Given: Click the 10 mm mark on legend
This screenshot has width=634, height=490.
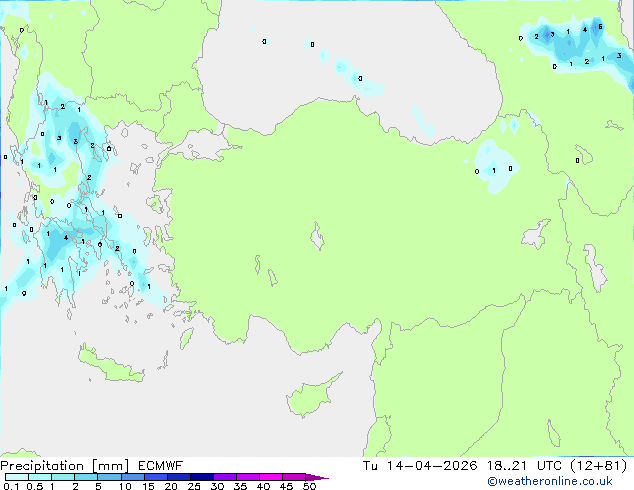Looking at the screenshot, I should tap(123, 487).
